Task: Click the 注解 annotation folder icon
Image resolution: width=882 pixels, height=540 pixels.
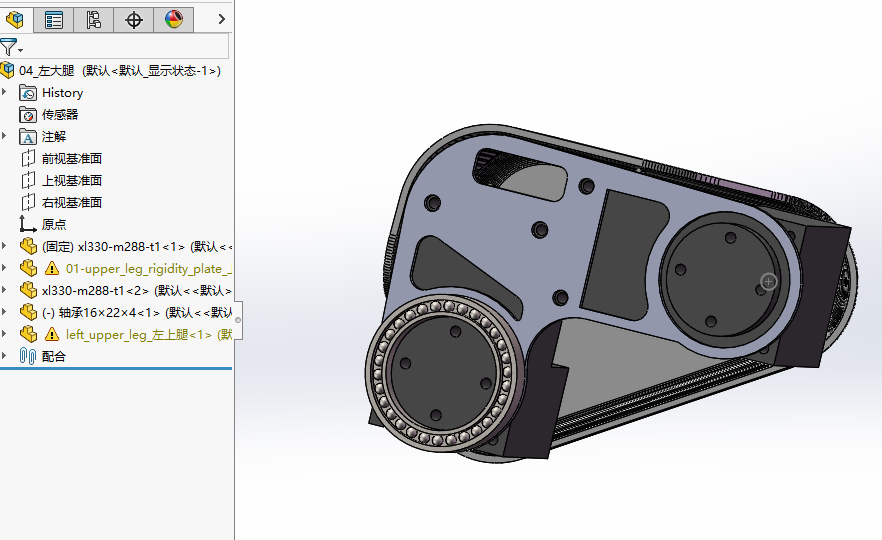Action: pyautogui.click(x=28, y=137)
